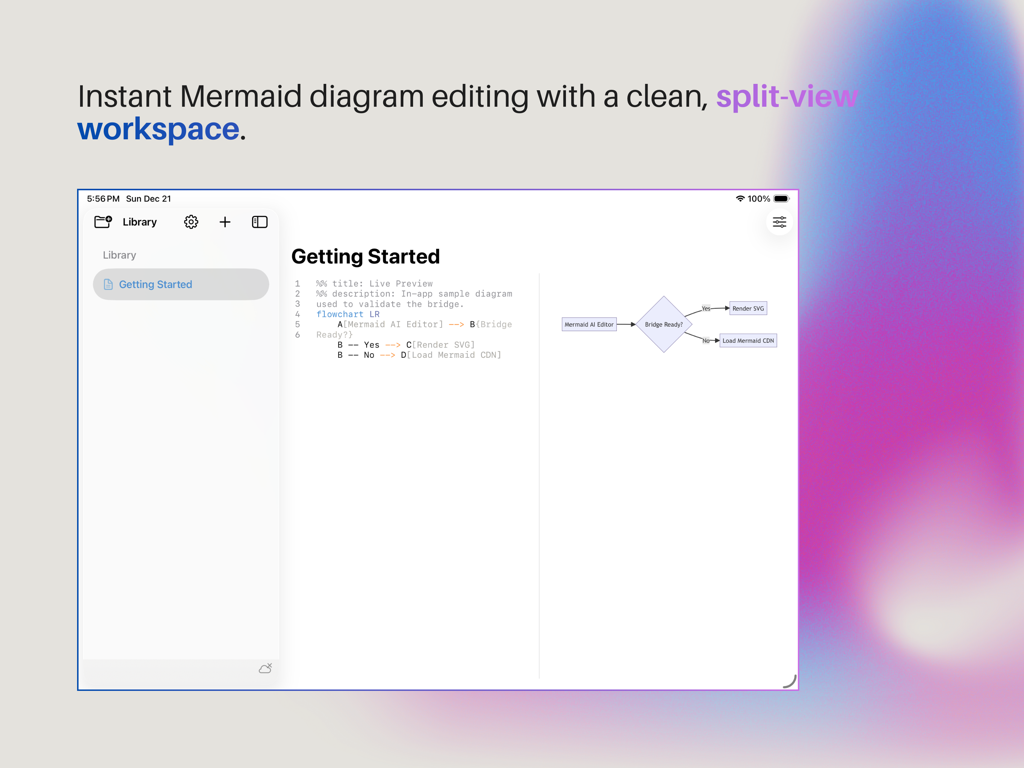Open the render settings sliders icon top right
The width and height of the screenshot is (1024, 768).
point(779,221)
